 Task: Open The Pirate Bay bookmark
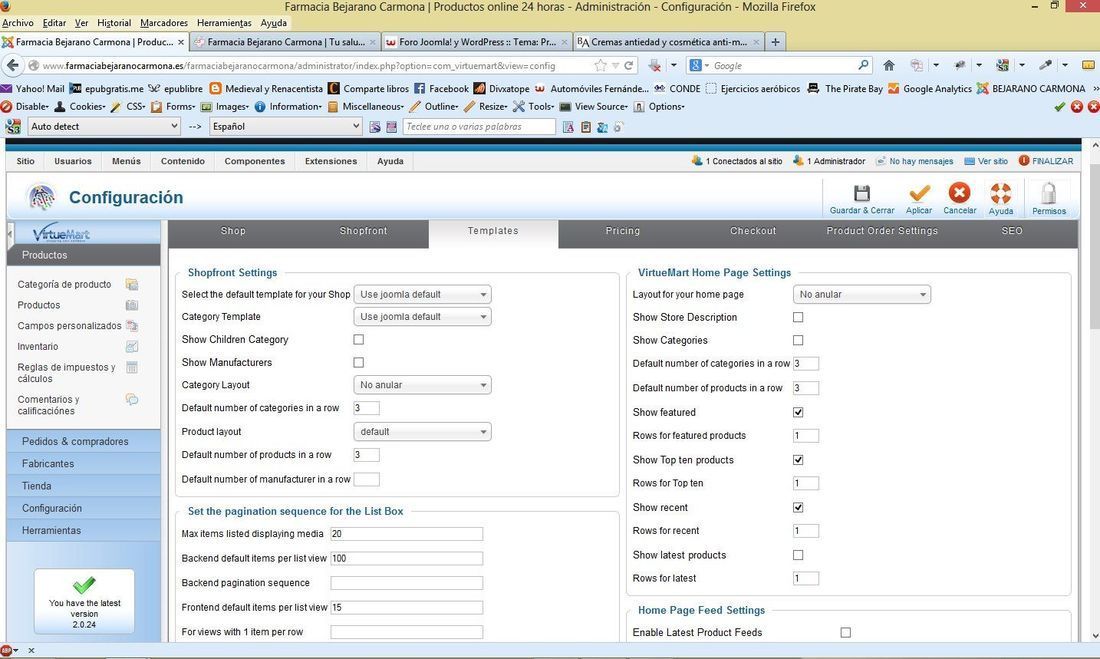point(845,88)
